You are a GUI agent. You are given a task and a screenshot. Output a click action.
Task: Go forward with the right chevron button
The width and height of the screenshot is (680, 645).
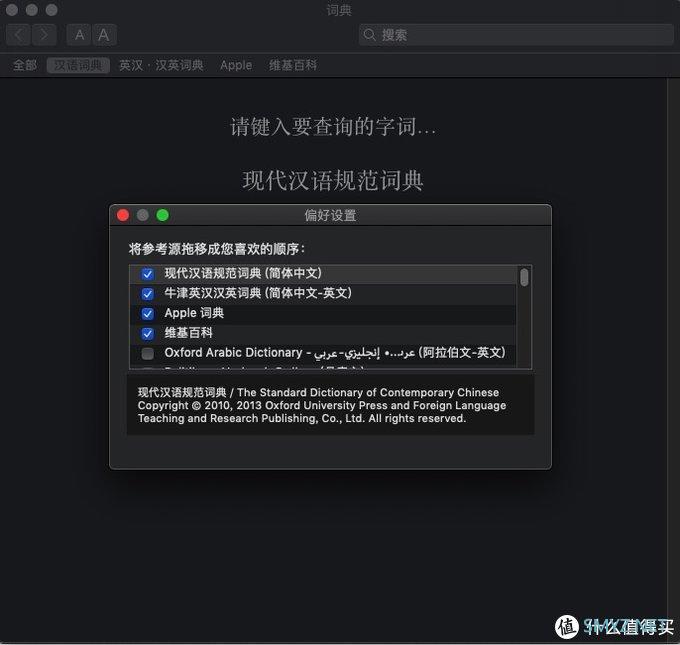coord(44,35)
